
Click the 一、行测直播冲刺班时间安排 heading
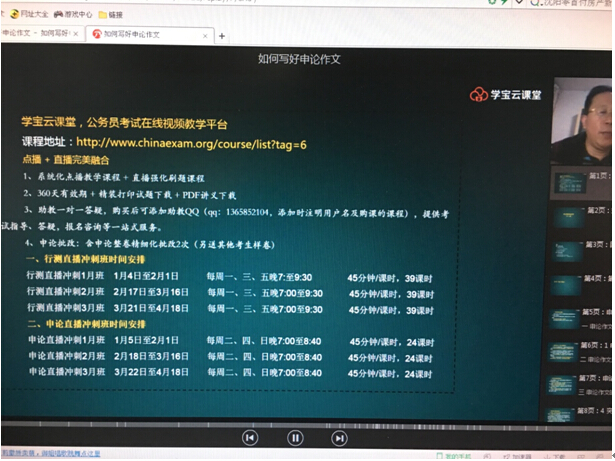tap(86, 259)
